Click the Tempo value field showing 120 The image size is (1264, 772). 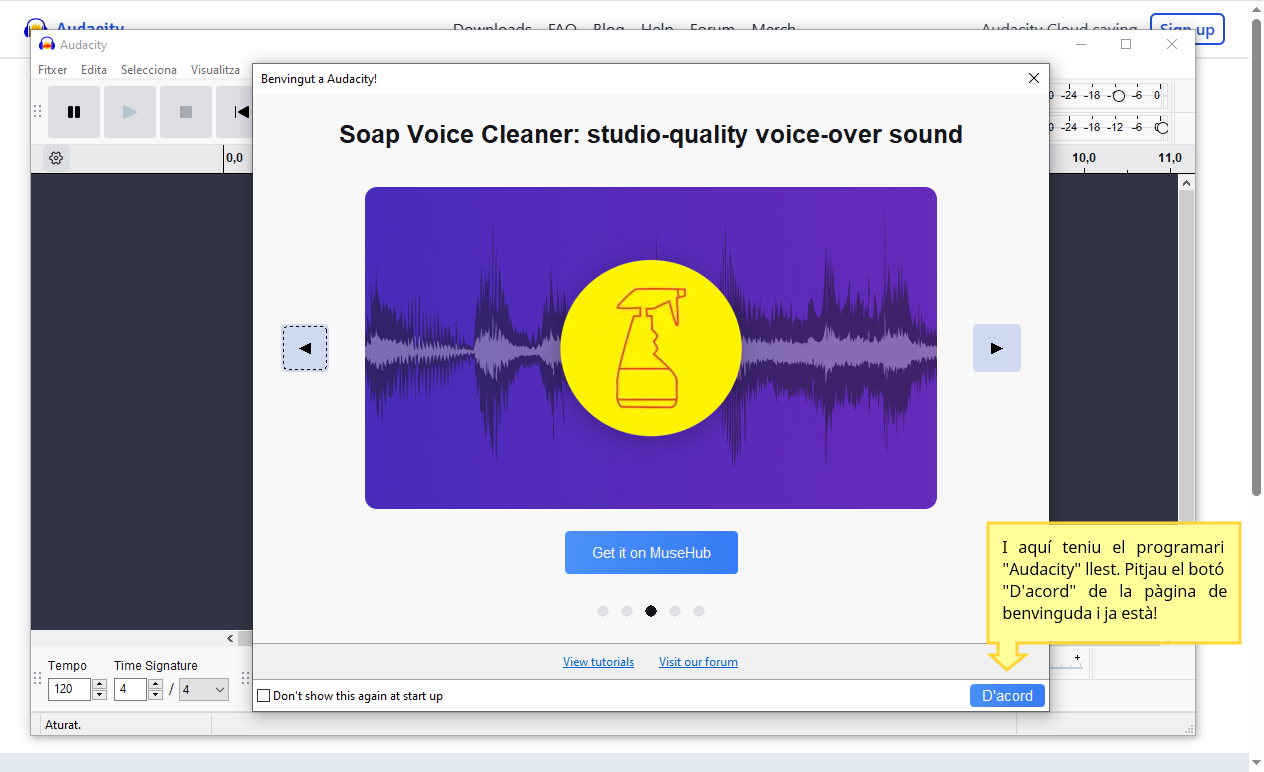pos(69,689)
